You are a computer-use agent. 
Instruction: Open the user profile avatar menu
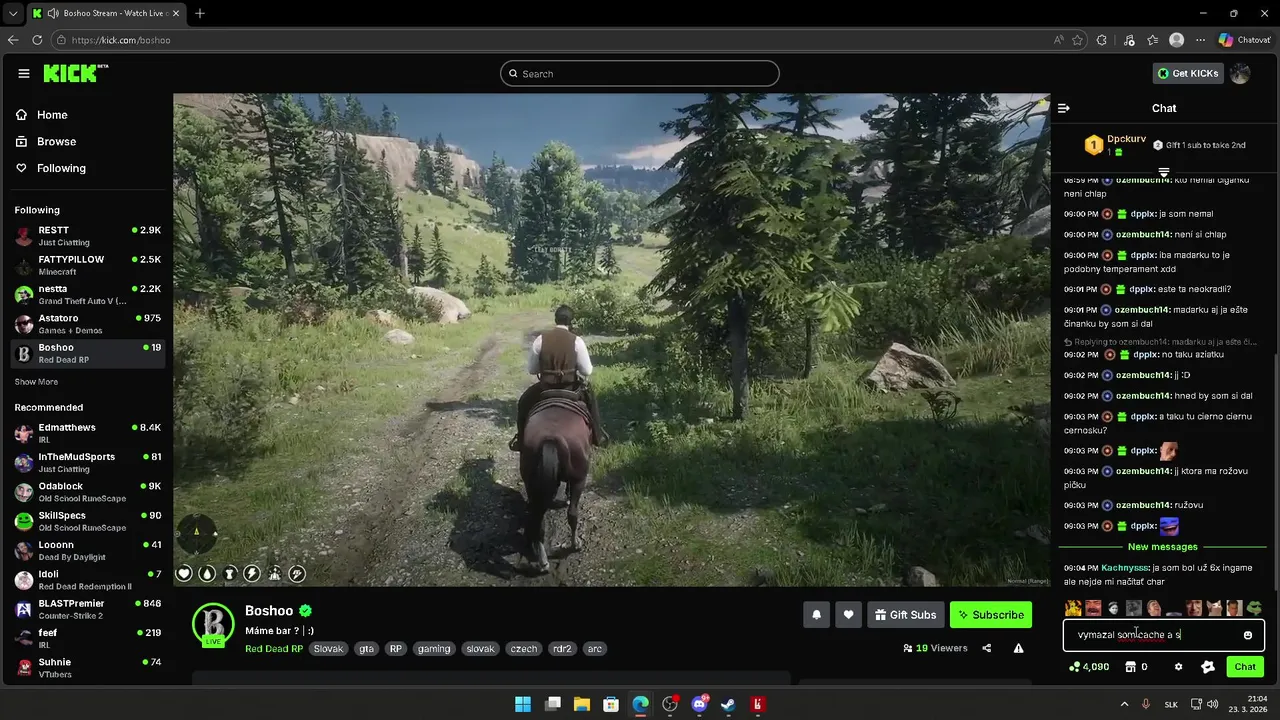(x=1240, y=73)
